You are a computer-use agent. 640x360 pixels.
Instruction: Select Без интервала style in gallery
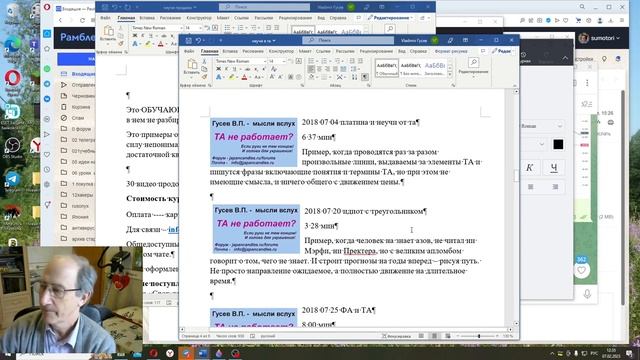click(x=410, y=68)
